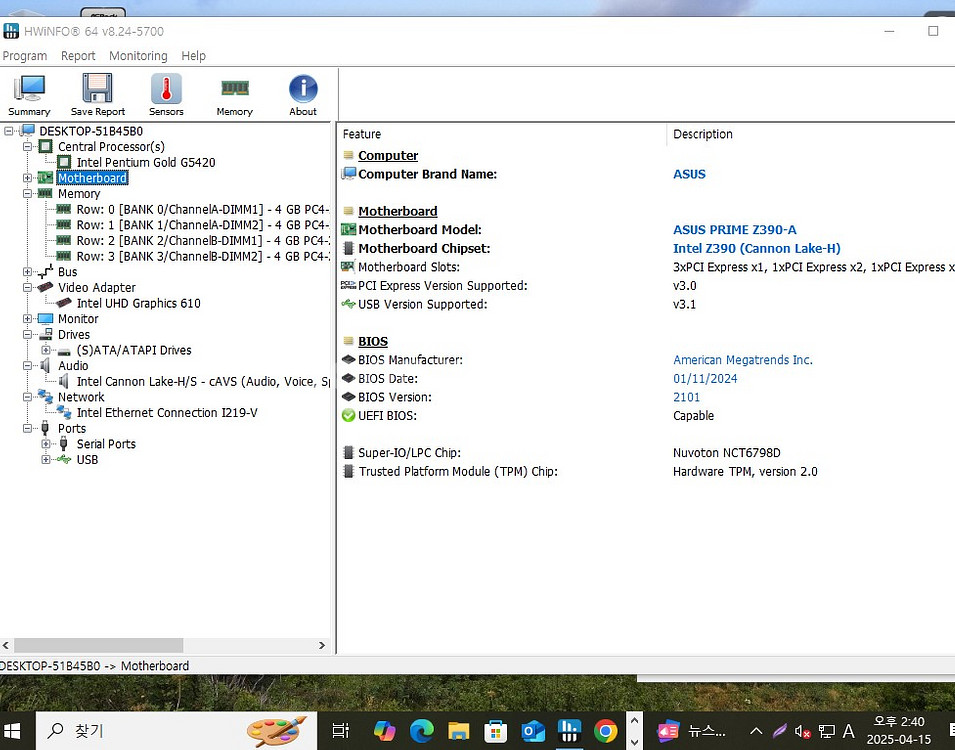Image resolution: width=955 pixels, height=750 pixels.
Task: Select memory Row: 3 BANK 3 entry
Action: [202, 256]
